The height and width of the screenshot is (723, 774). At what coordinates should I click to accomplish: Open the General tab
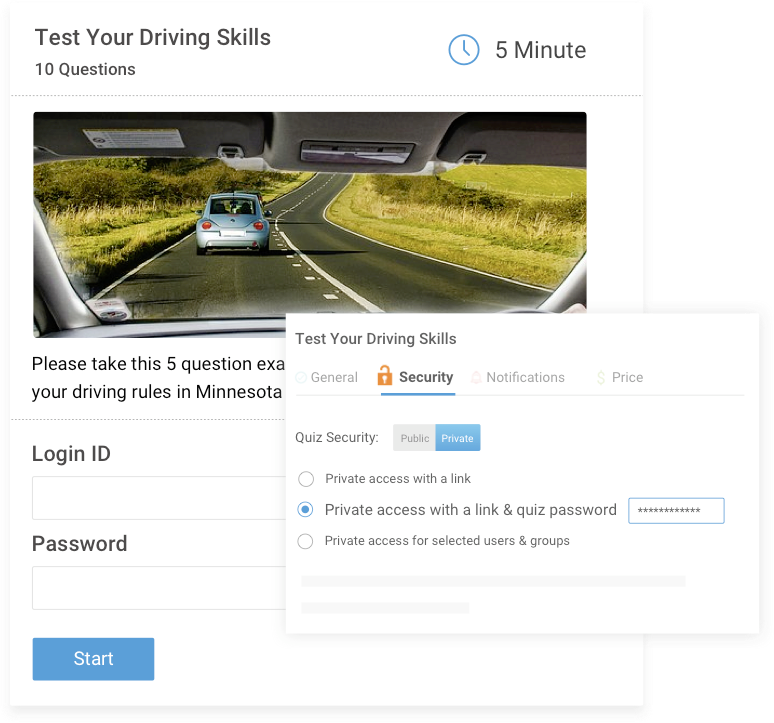pyautogui.click(x=327, y=378)
